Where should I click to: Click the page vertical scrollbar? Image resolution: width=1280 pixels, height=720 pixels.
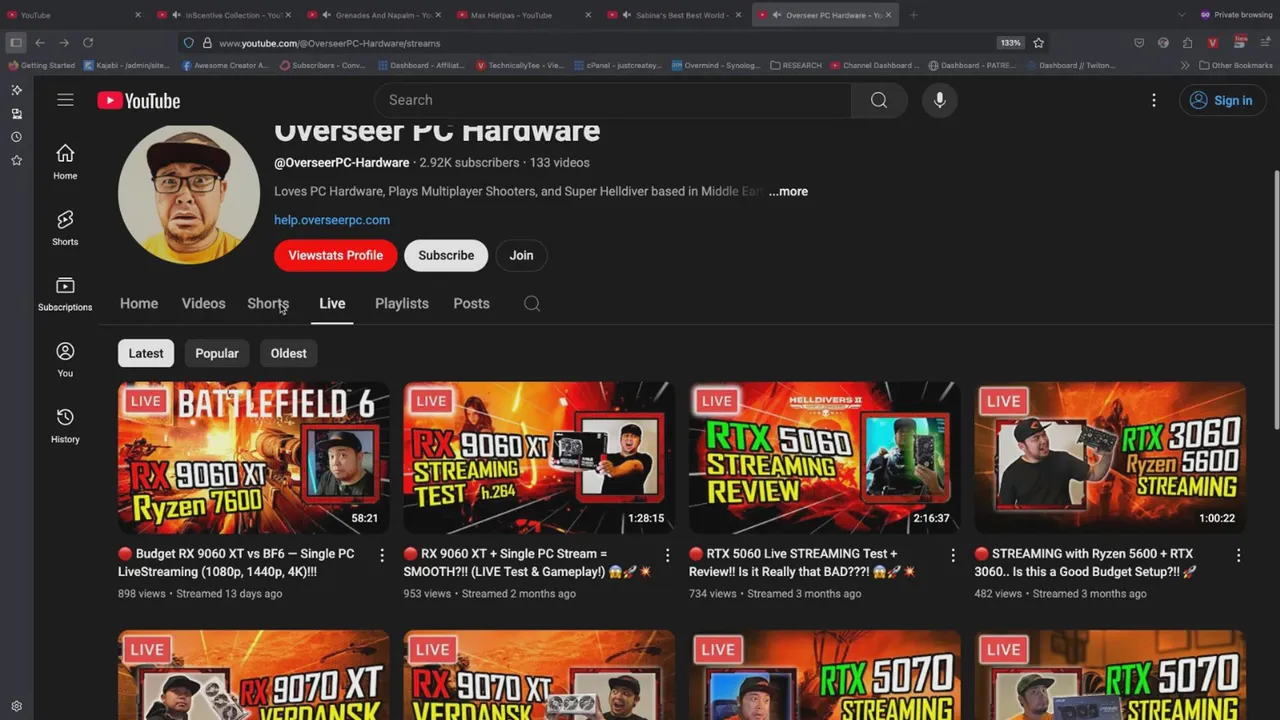tap(1275, 300)
